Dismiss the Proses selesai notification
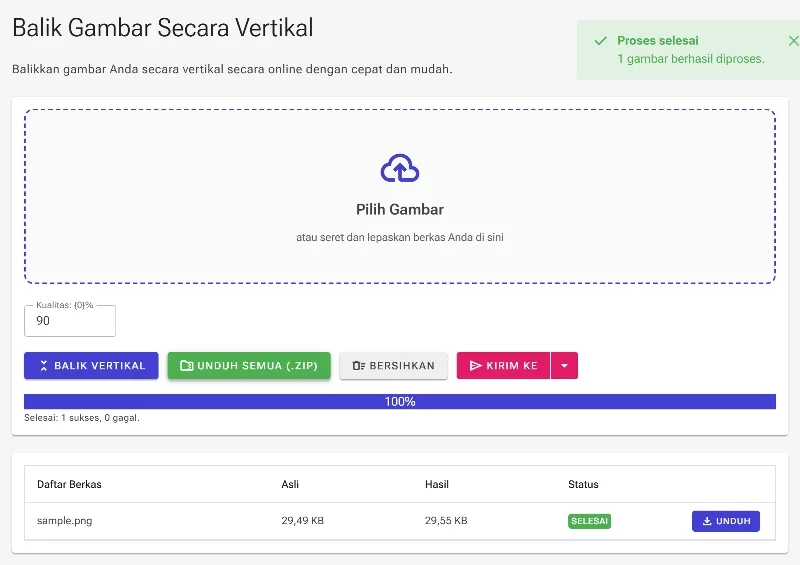 coord(793,41)
